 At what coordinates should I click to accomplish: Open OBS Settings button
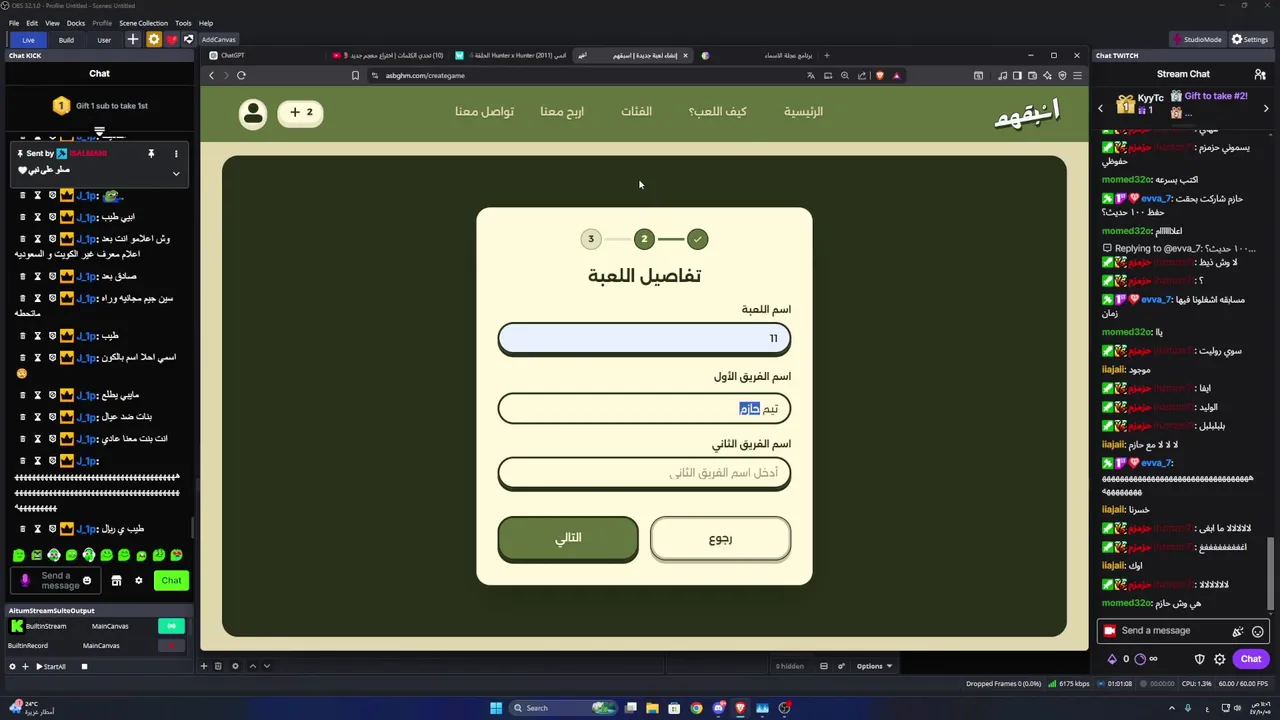(1250, 39)
